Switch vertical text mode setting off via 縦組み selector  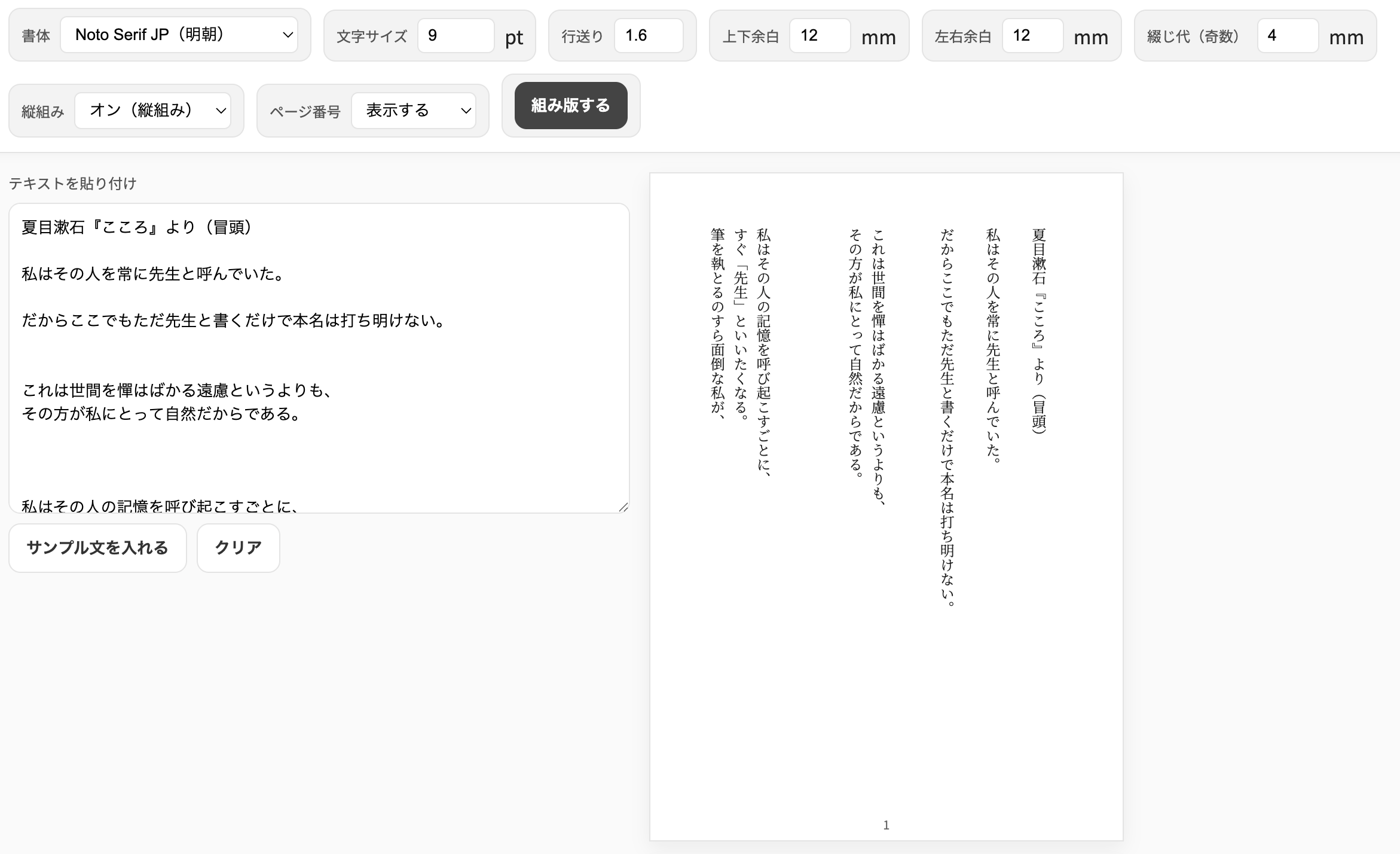tap(152, 110)
